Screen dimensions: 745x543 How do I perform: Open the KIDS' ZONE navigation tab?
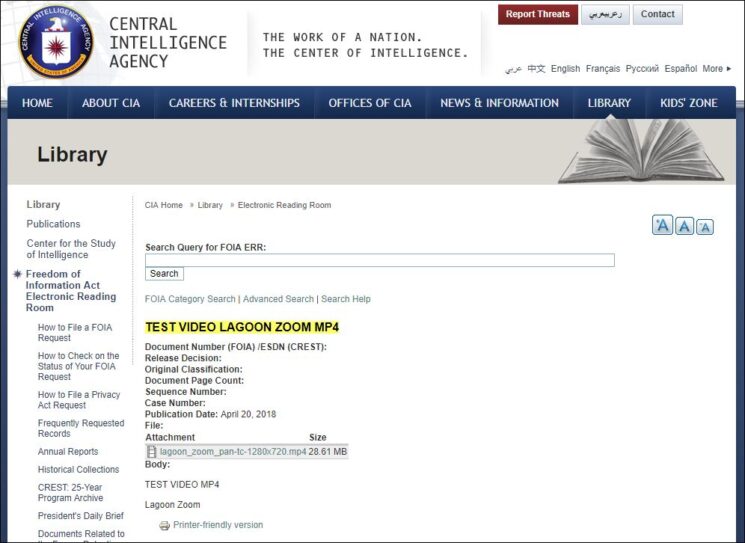[x=688, y=103]
